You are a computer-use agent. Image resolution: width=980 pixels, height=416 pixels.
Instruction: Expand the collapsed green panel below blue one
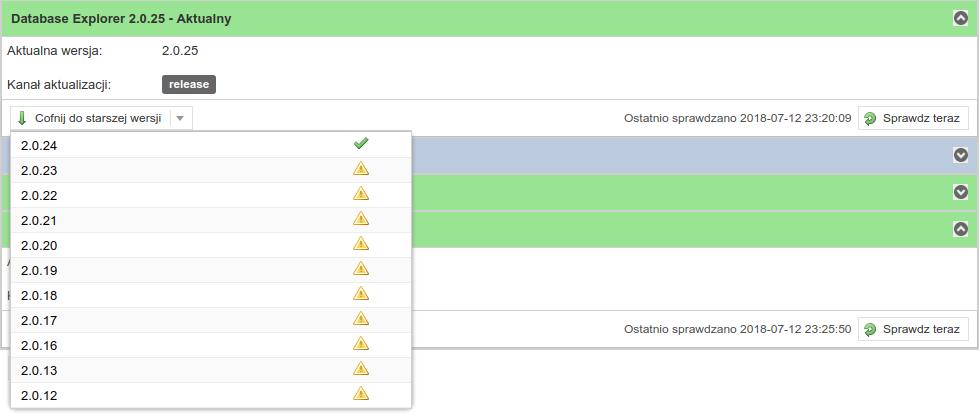(961, 192)
